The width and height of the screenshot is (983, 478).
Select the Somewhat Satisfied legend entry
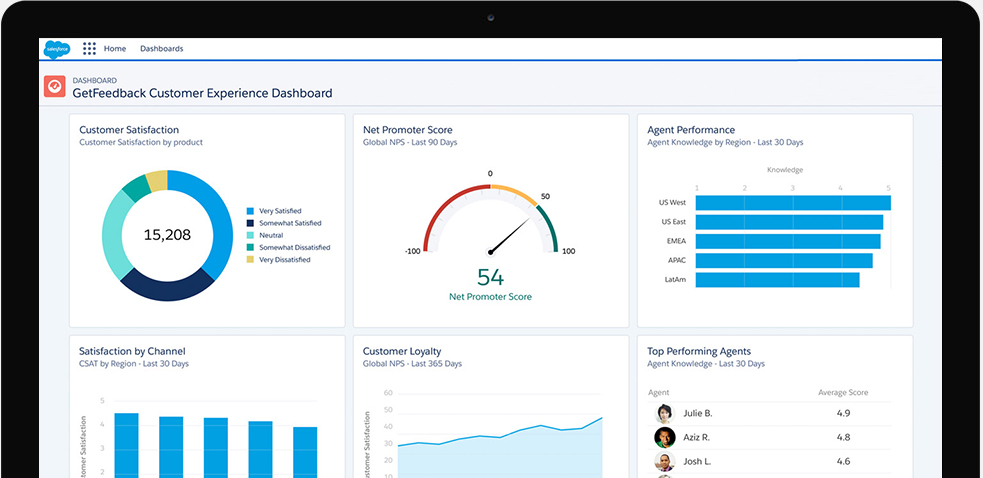tap(295, 223)
